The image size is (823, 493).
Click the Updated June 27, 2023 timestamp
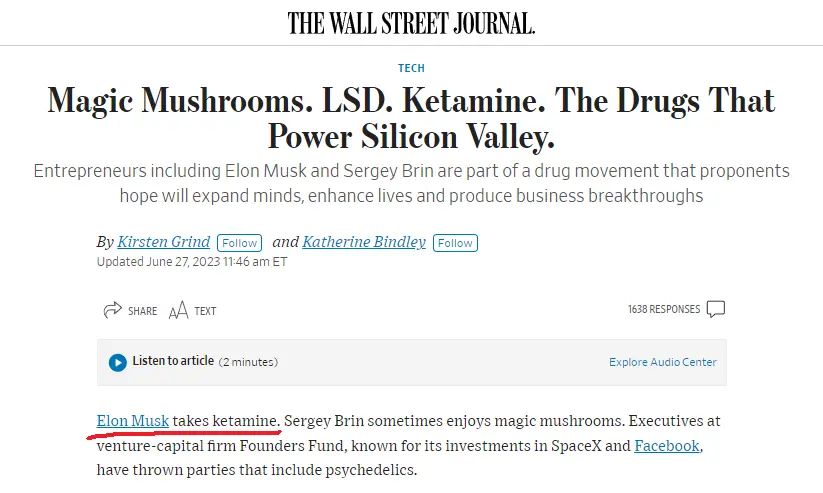pos(192,261)
